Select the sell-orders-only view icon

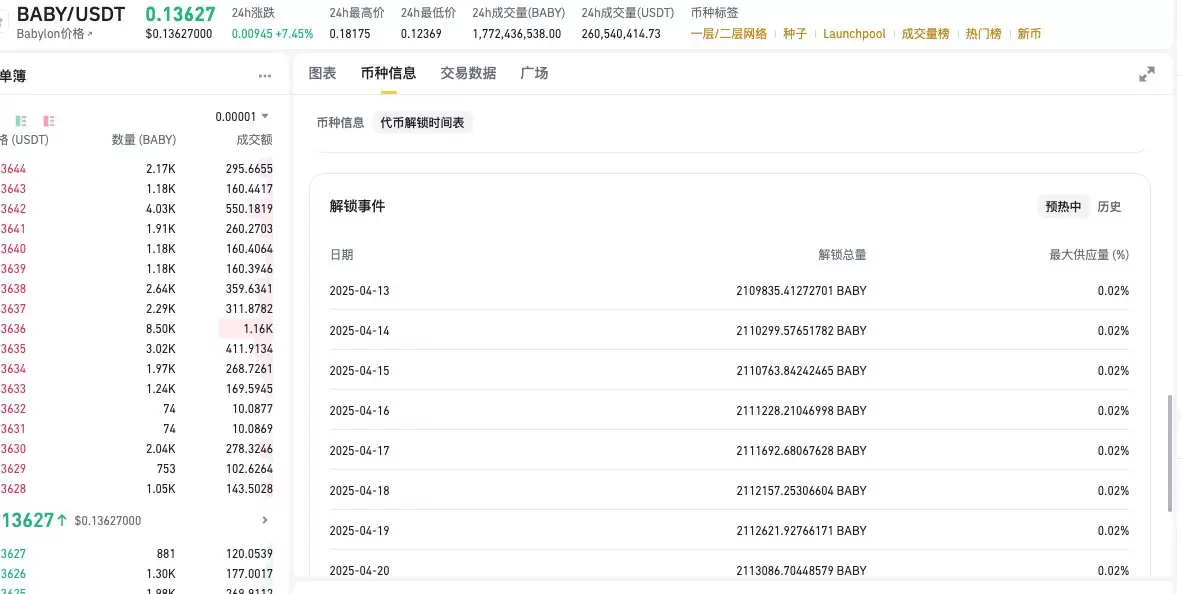(49, 120)
